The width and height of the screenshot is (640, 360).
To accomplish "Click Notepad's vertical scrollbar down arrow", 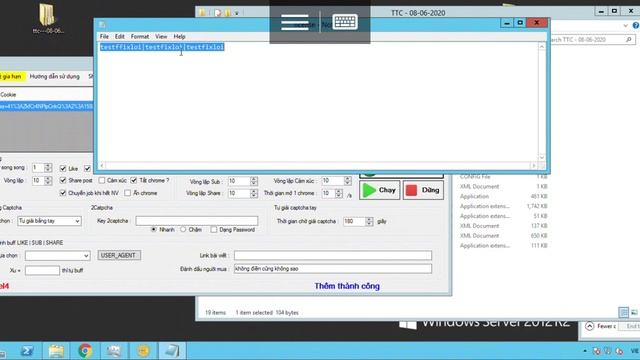I will (542, 157).
